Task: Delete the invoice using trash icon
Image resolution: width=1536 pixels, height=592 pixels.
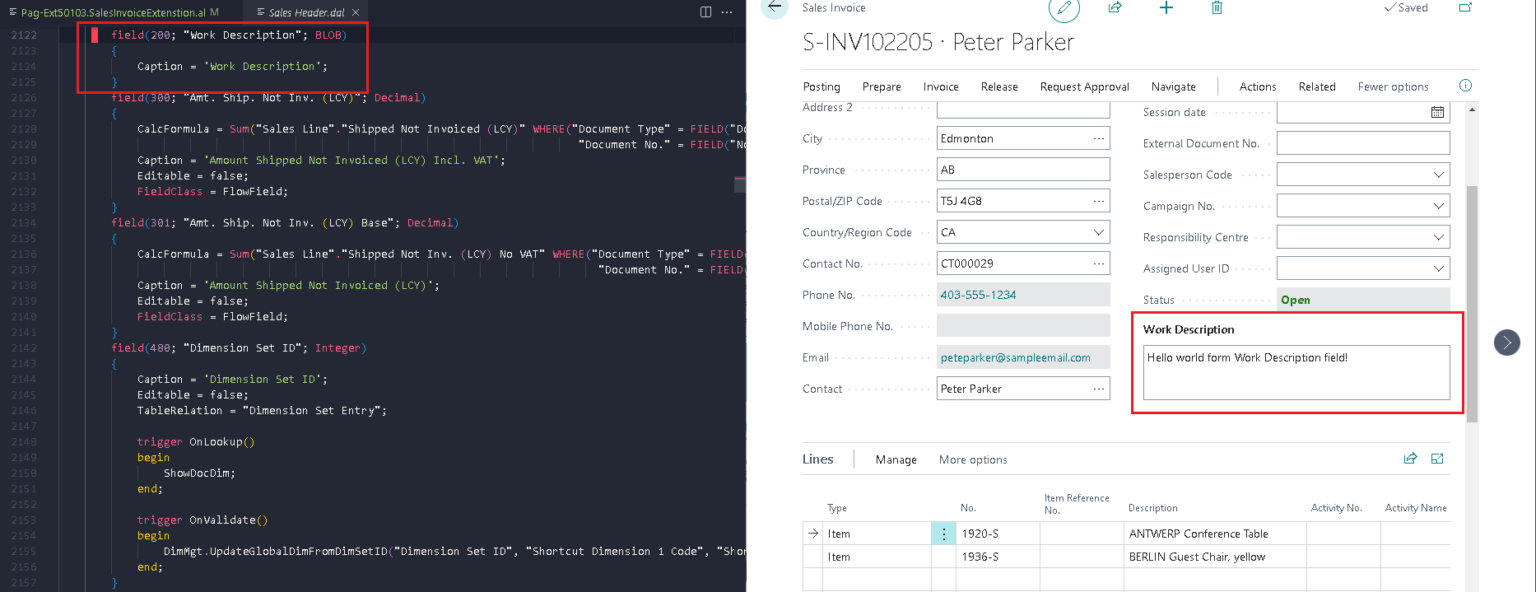Action: (x=1217, y=8)
